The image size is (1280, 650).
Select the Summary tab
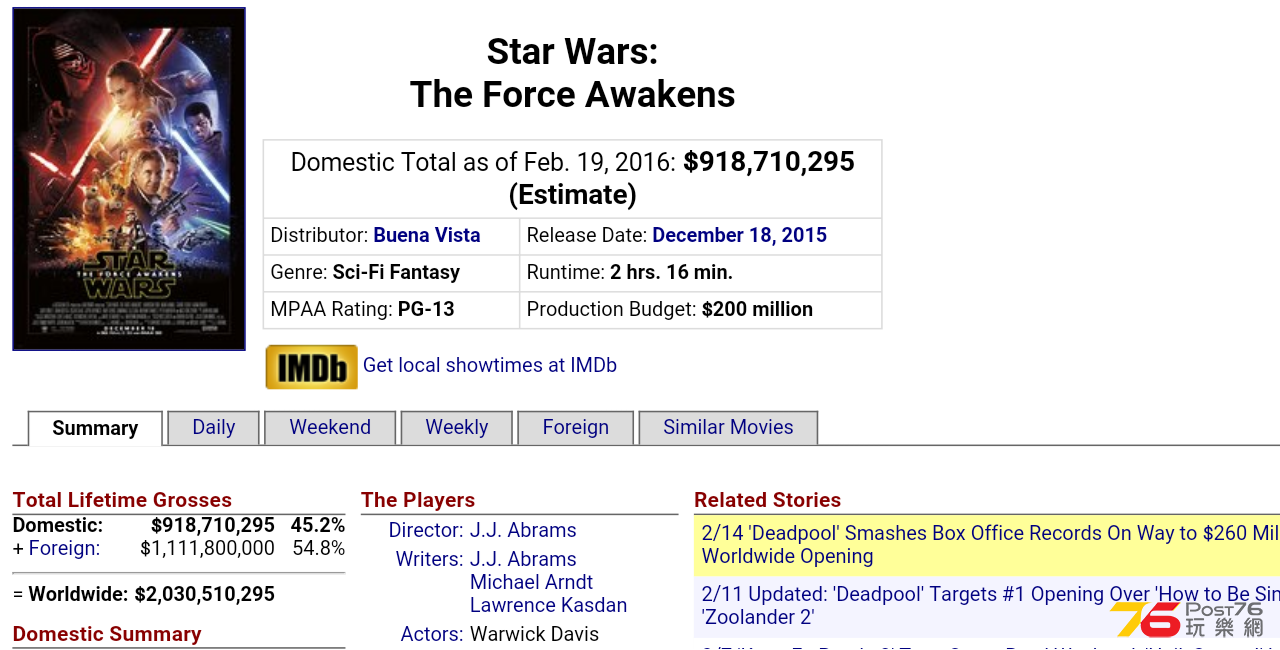[x=95, y=429]
